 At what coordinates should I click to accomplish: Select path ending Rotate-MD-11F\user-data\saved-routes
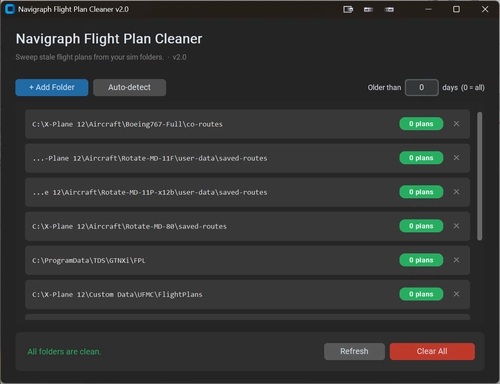pyautogui.click(x=150, y=158)
